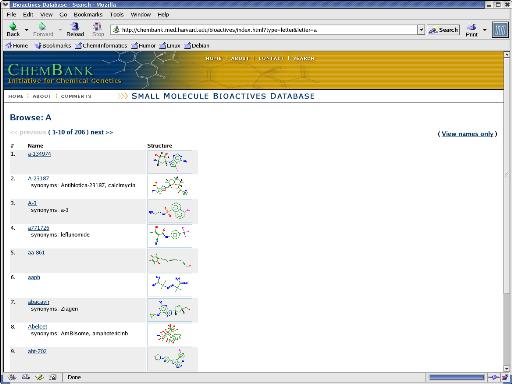The height and width of the screenshot is (384, 512).
Task: Open the Cheminformatics bookmark folder
Action: (101, 45)
